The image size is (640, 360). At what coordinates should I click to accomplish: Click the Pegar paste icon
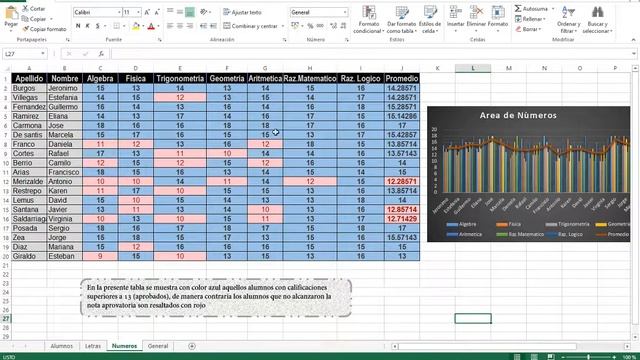(11, 13)
